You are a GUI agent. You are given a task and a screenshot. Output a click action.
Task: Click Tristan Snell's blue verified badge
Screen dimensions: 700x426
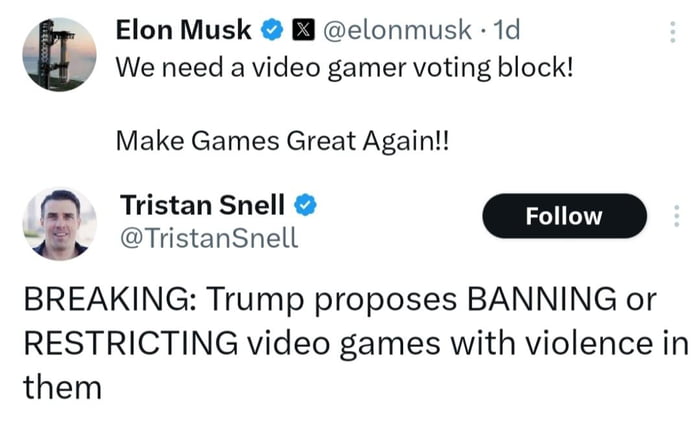tap(306, 206)
